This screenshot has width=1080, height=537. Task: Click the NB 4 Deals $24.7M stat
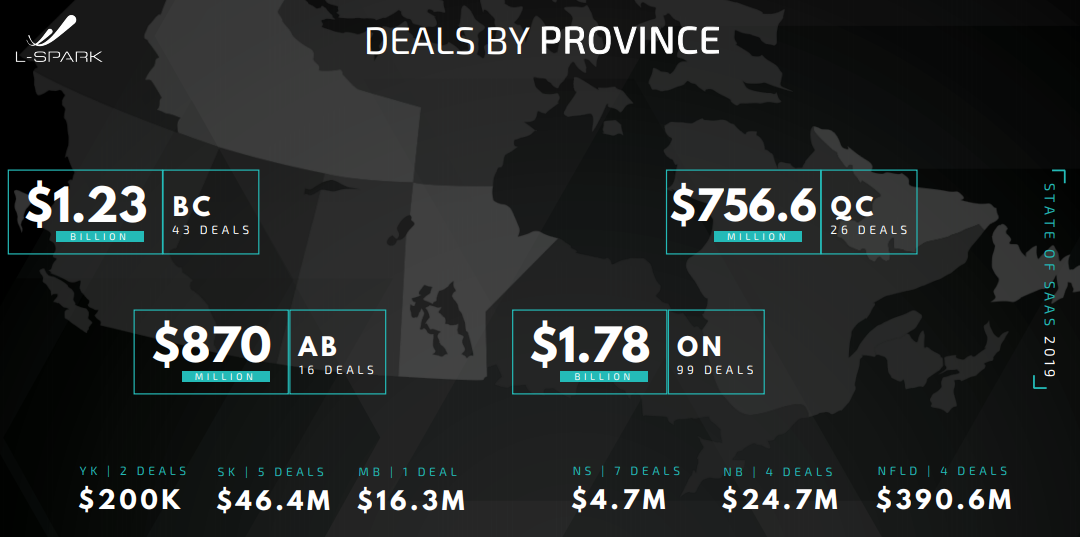click(780, 489)
